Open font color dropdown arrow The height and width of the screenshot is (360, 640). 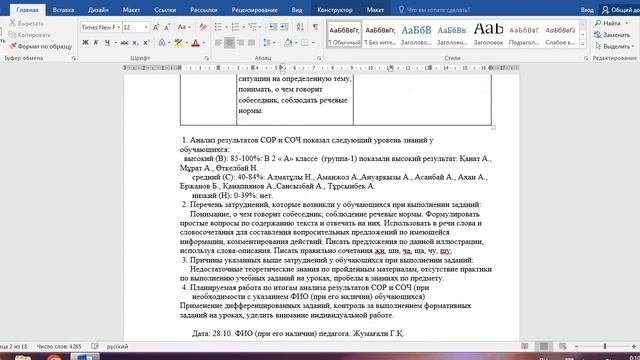pyautogui.click(x=204, y=42)
